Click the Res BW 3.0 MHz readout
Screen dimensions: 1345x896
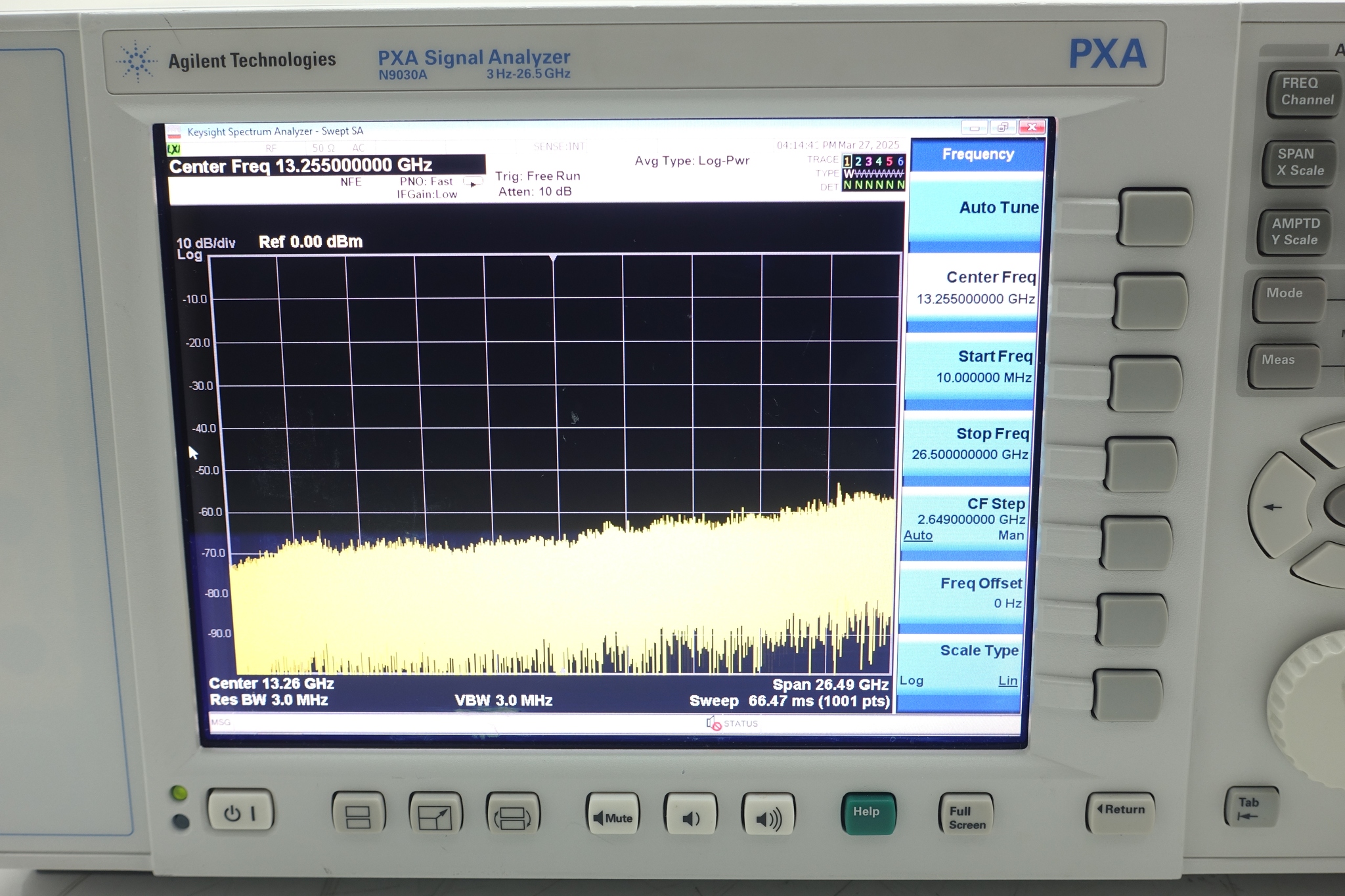[x=269, y=700]
